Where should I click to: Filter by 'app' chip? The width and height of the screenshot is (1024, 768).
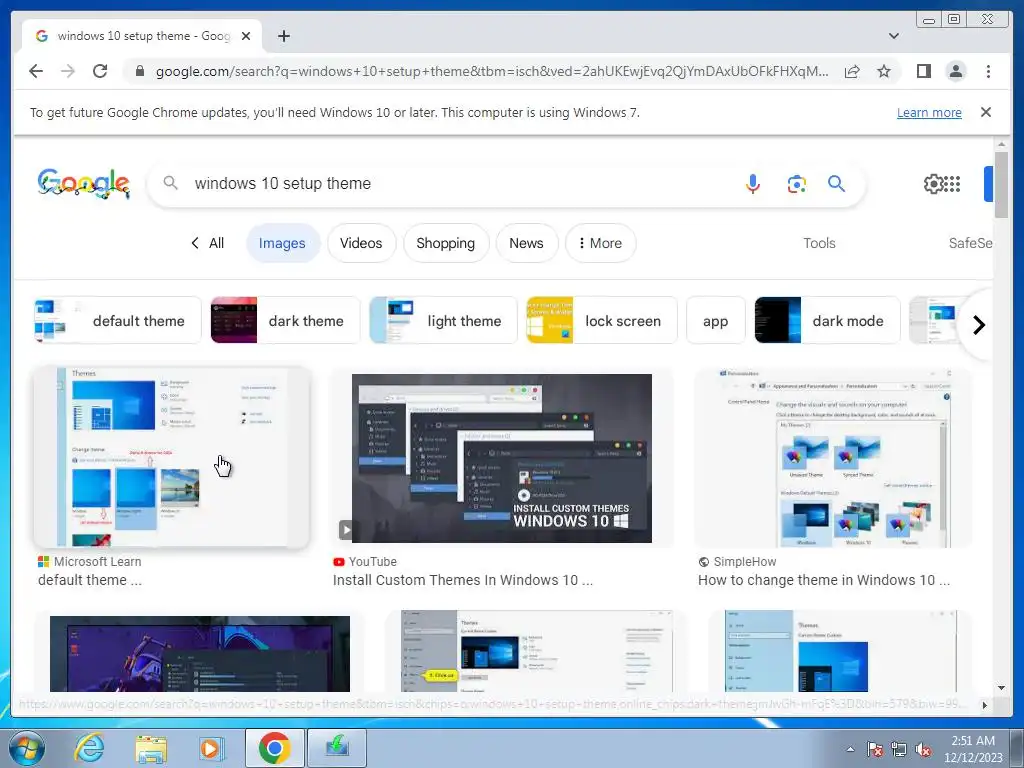click(x=716, y=320)
